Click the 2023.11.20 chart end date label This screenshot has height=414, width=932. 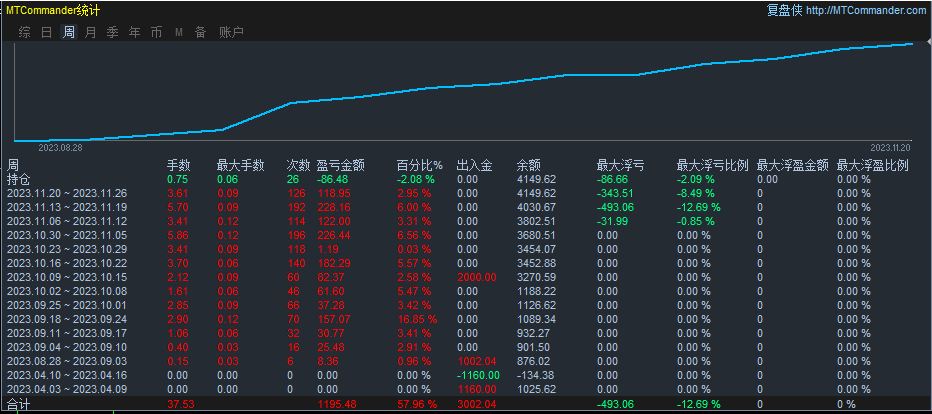pos(890,147)
